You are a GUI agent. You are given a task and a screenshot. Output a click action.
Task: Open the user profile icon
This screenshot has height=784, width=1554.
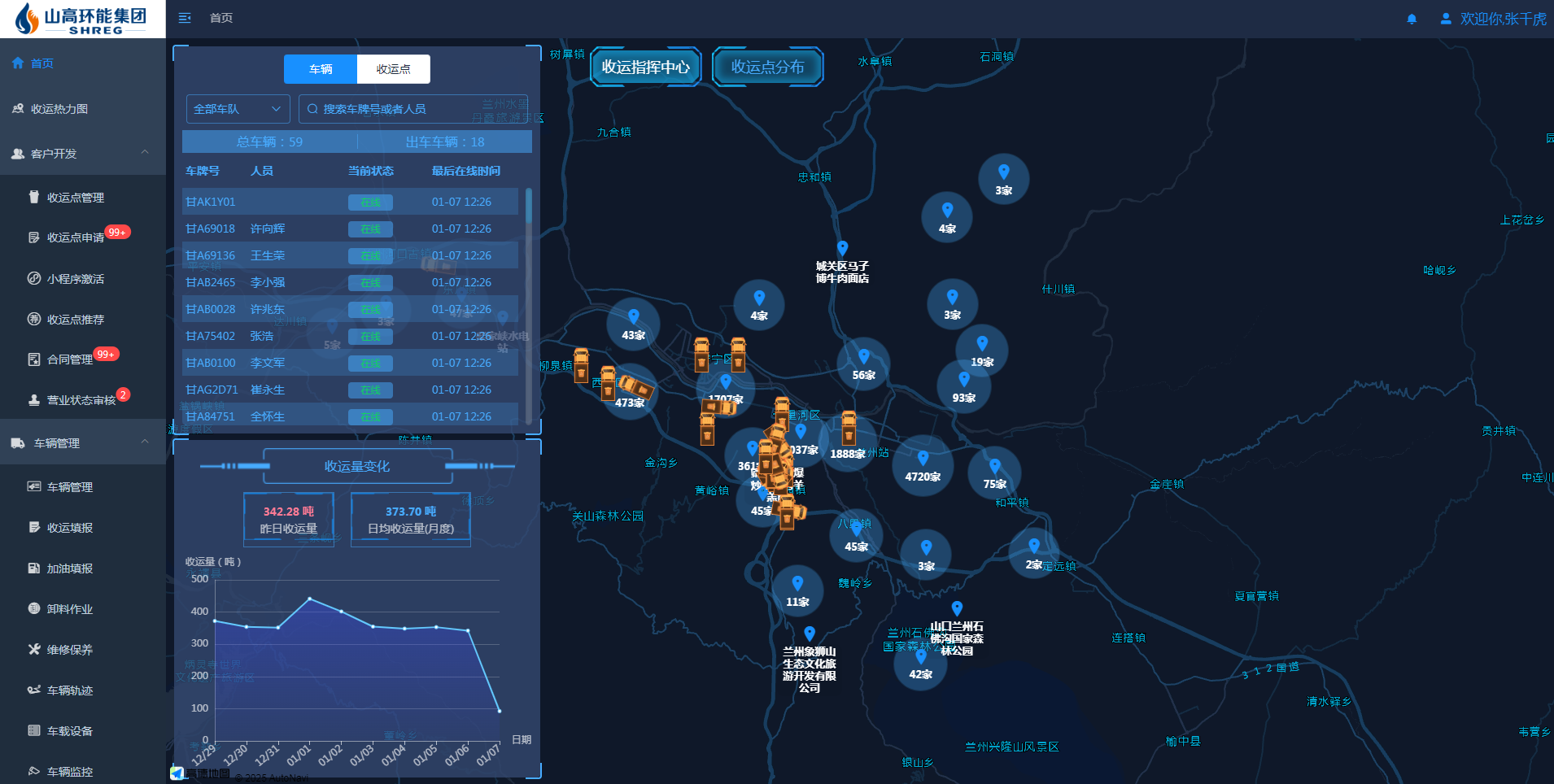(x=1446, y=19)
